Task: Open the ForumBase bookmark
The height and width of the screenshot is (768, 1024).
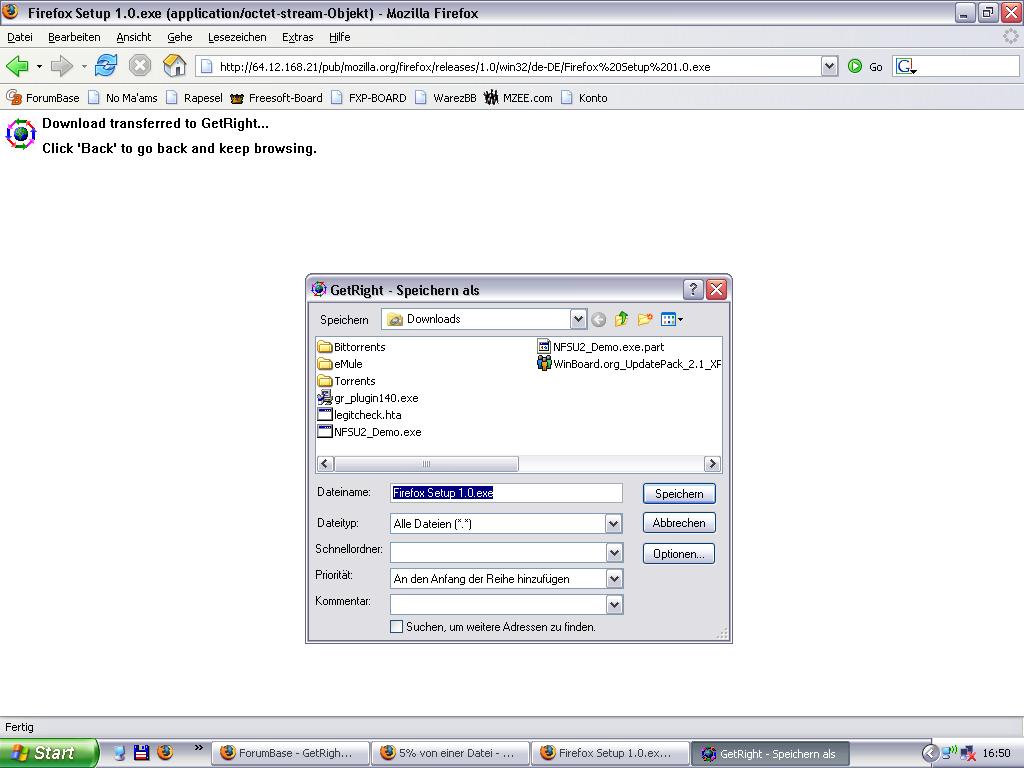Action: coord(43,98)
